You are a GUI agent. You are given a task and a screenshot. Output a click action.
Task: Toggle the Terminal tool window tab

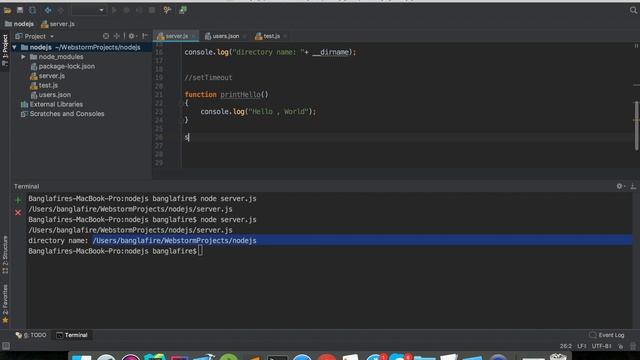point(72,335)
